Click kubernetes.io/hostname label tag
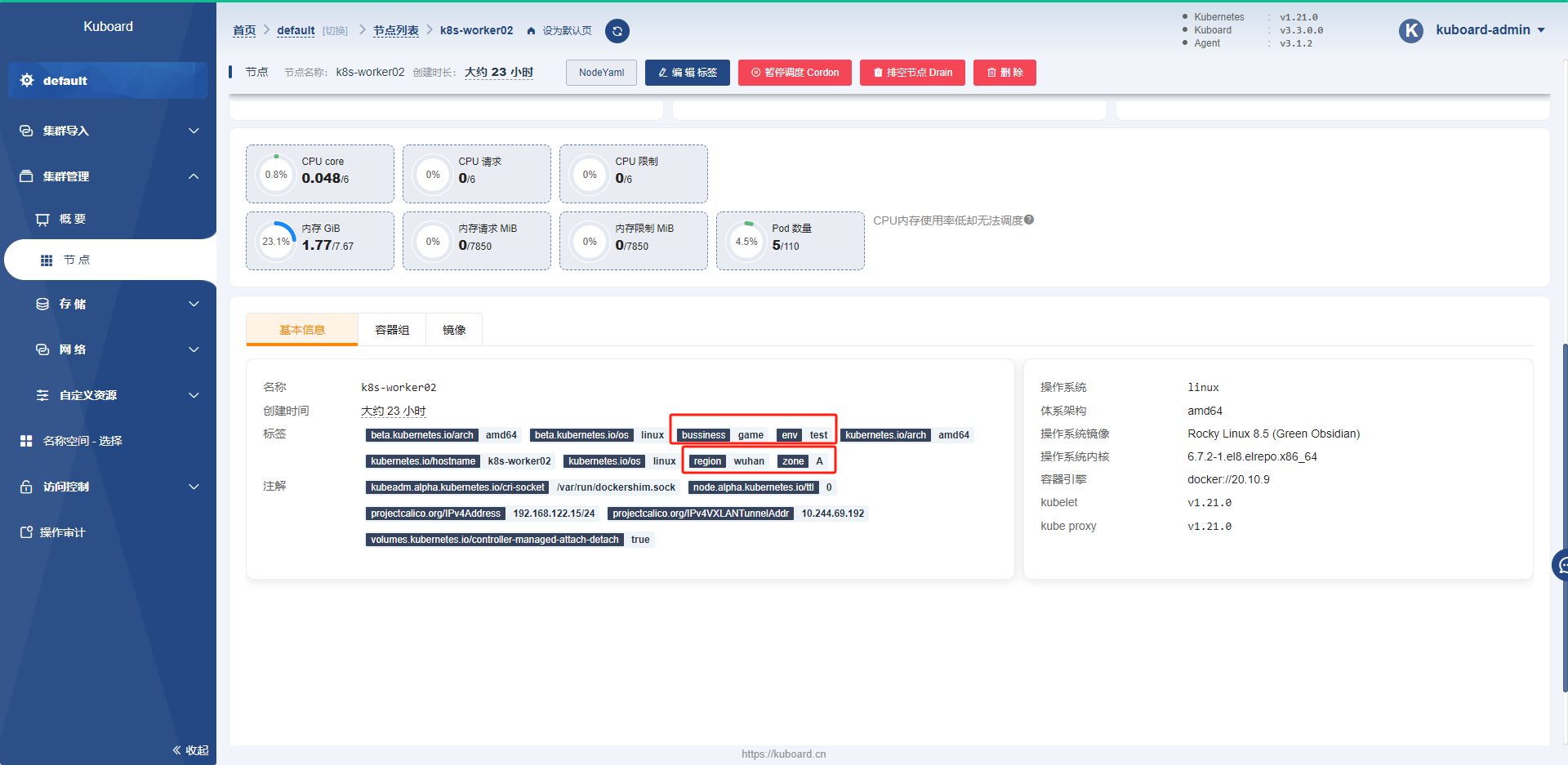Screen dimensions: 1568x765 [423, 461]
